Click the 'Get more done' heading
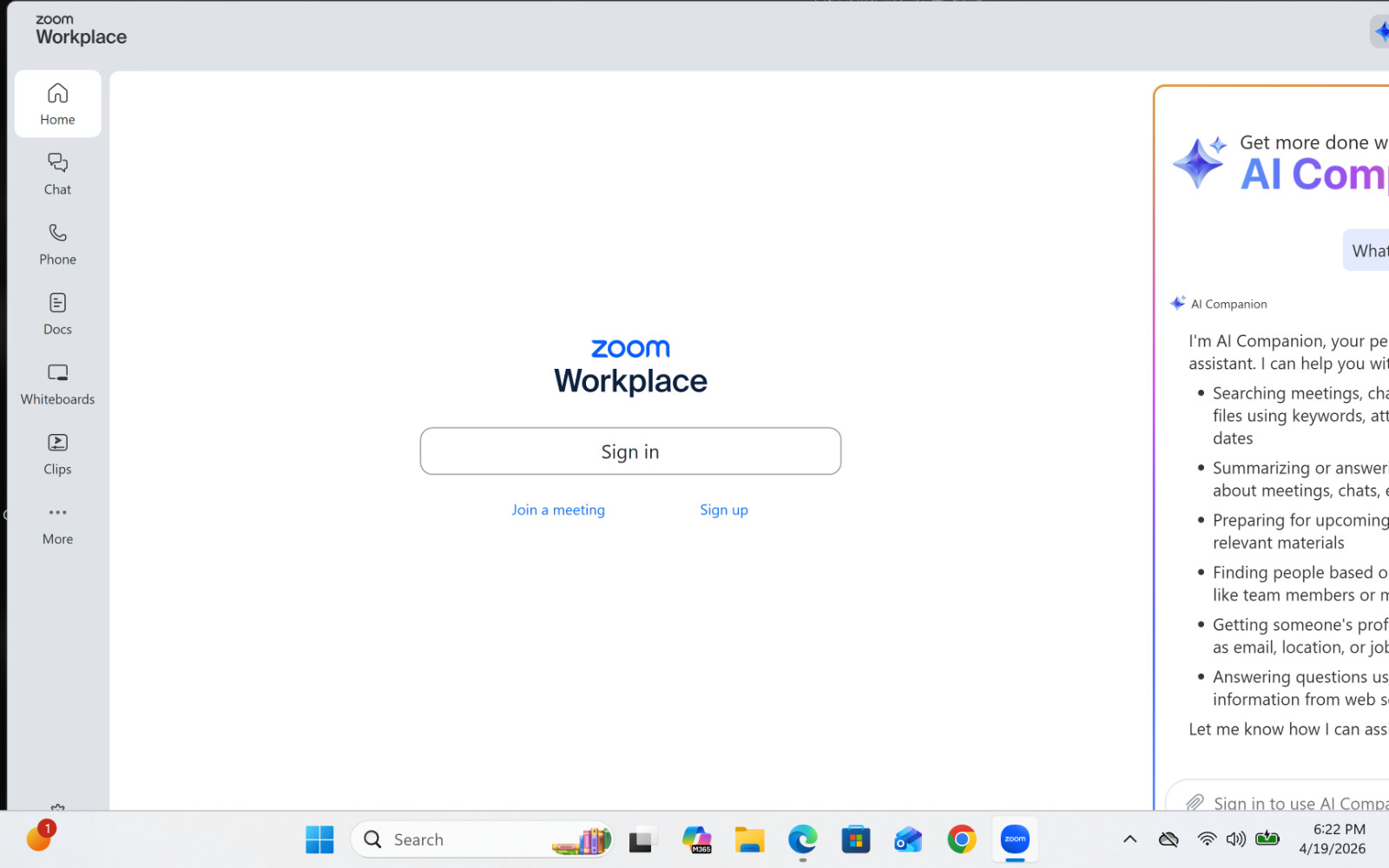The image size is (1389, 868). [x=1313, y=142]
